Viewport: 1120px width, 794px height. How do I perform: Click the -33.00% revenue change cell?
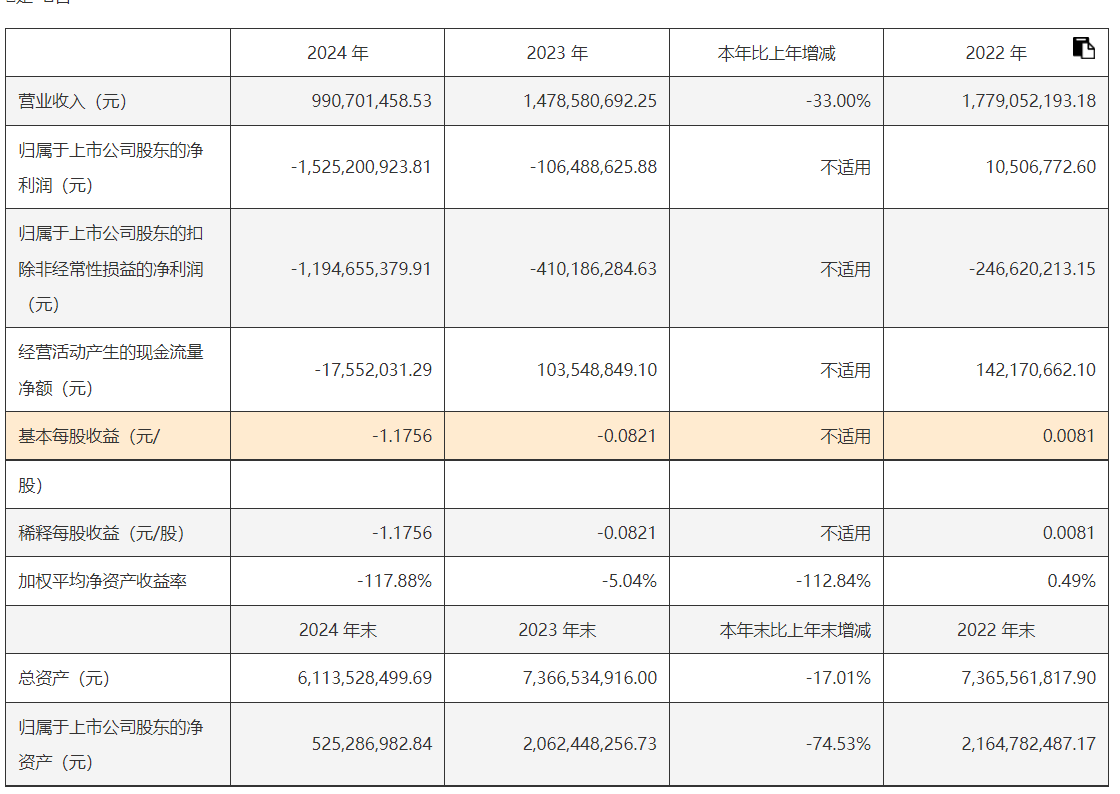837,101
